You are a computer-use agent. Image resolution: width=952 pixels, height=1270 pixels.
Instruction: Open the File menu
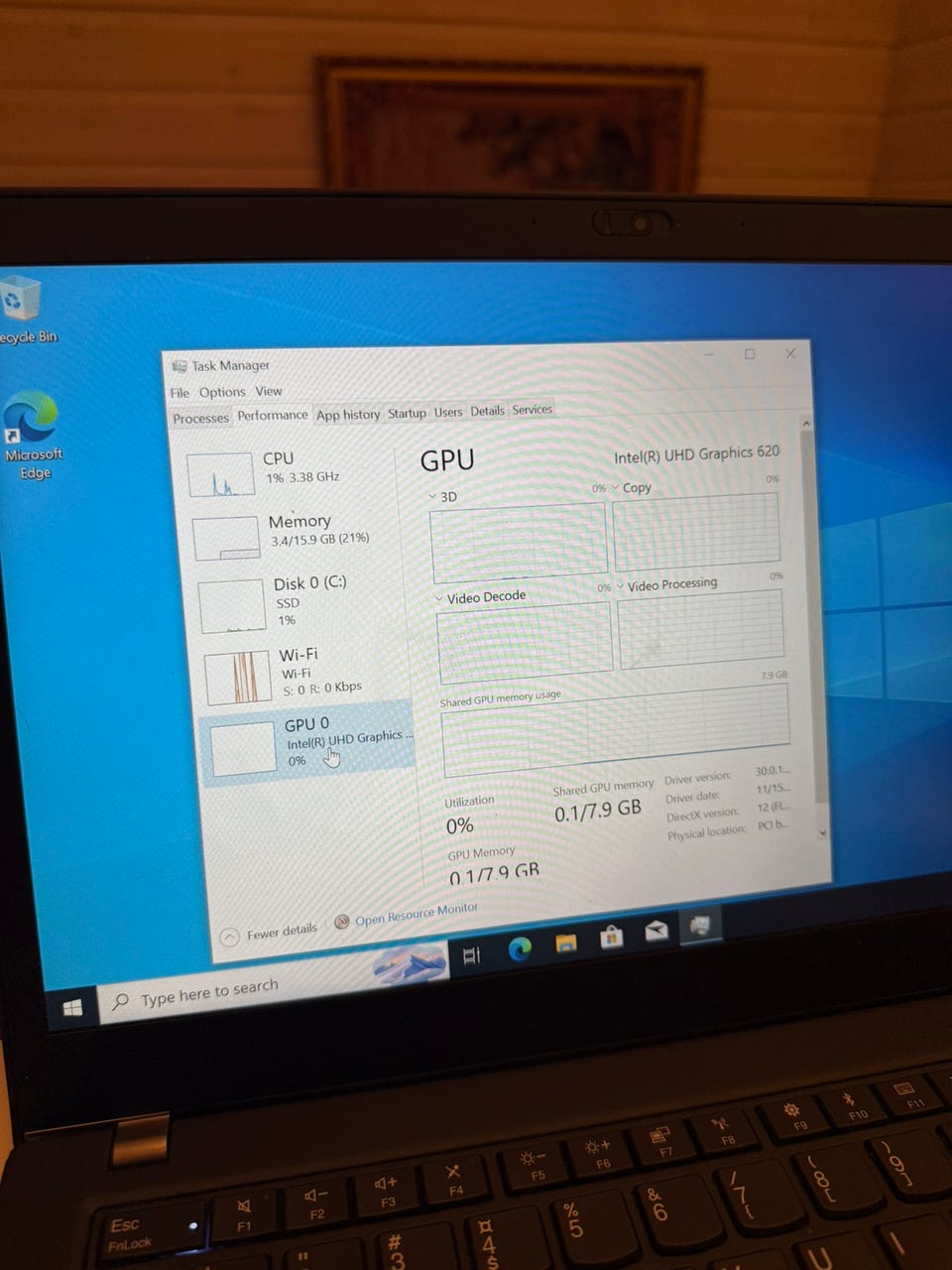pos(179,393)
